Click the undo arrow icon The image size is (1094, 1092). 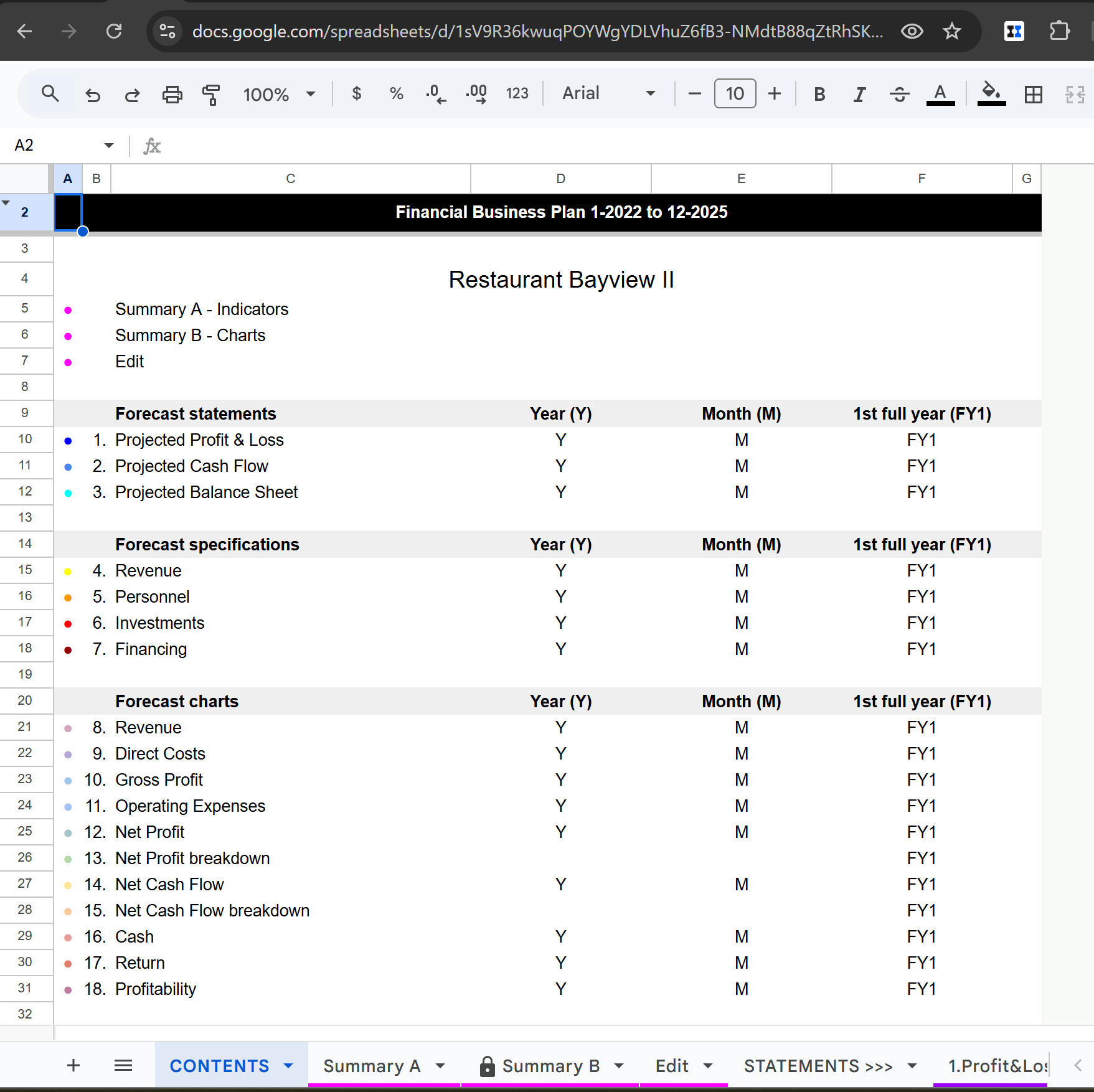(93, 95)
